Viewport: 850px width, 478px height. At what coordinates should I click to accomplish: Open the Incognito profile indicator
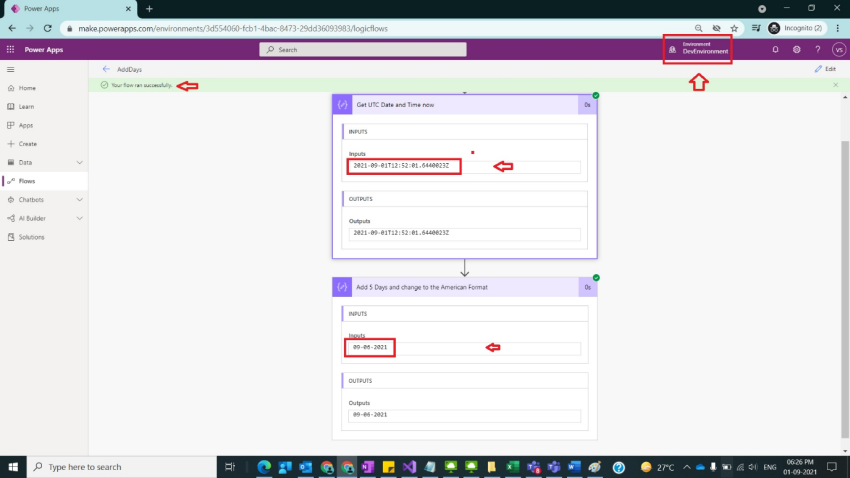(795, 28)
